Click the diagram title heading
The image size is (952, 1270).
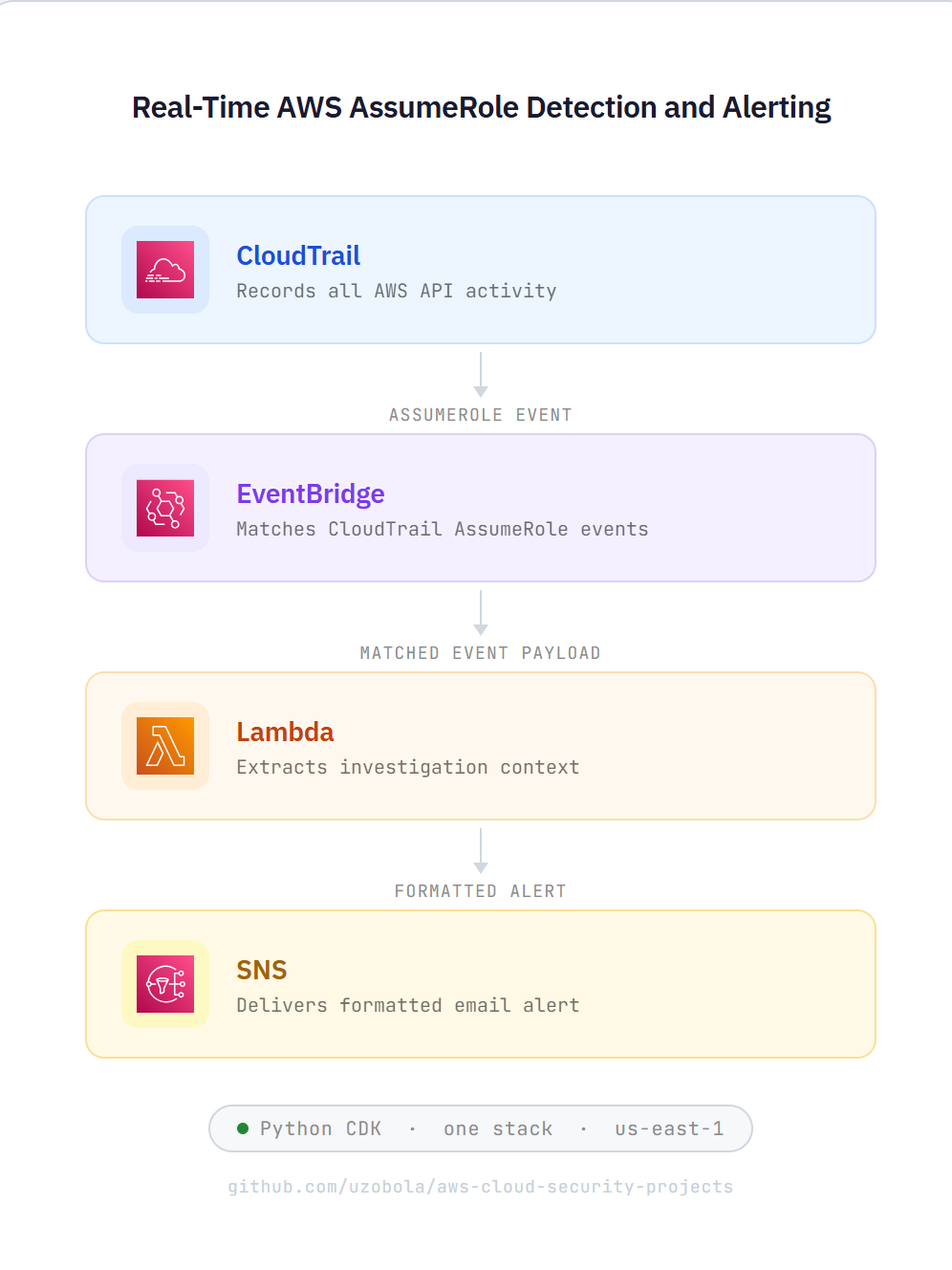[x=481, y=107]
